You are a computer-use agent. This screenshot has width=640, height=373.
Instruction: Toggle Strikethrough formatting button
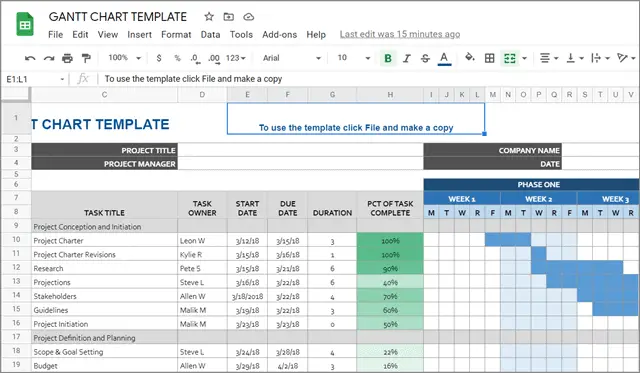click(x=425, y=58)
